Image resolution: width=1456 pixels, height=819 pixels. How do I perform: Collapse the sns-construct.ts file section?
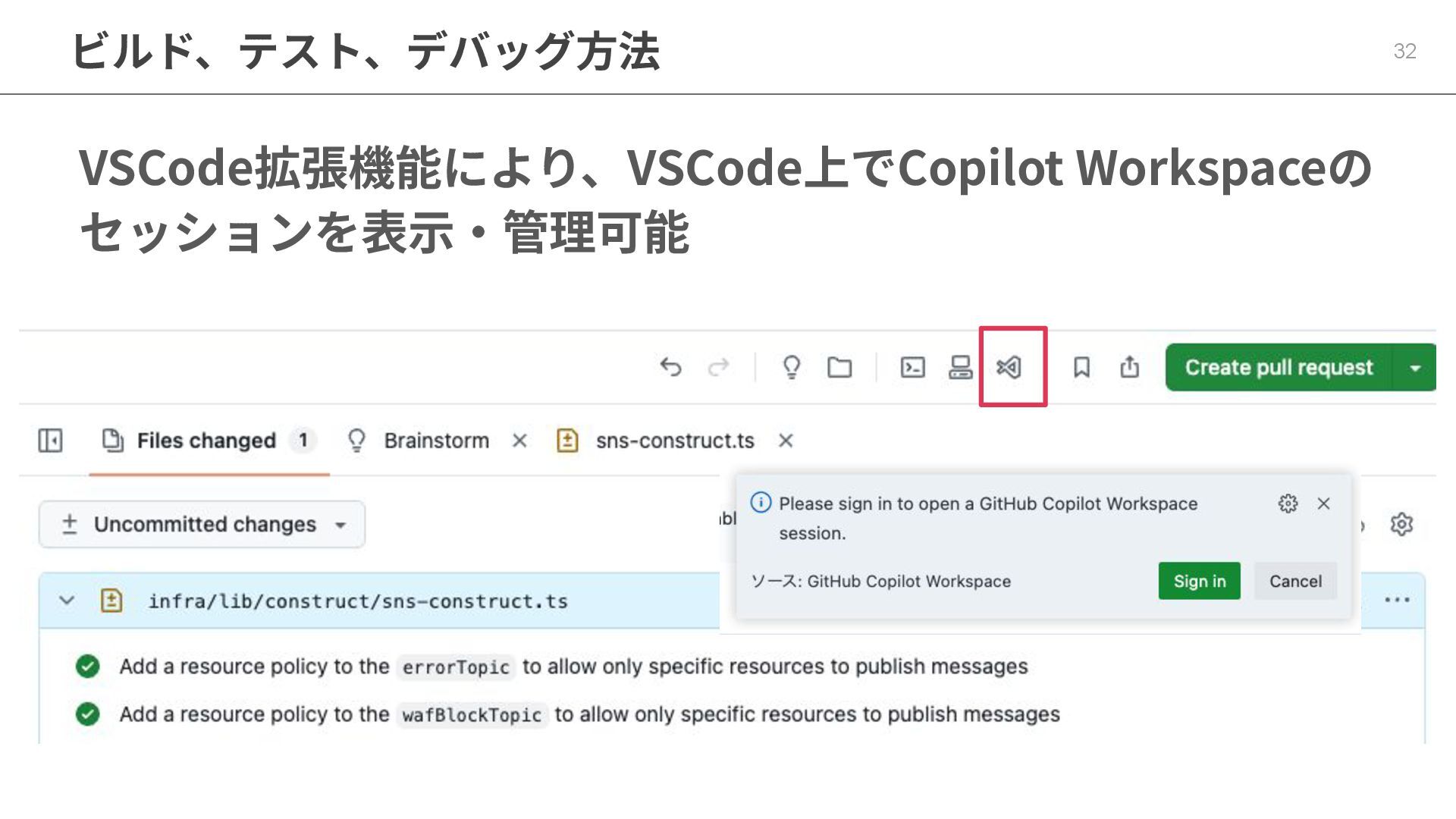pos(67,601)
